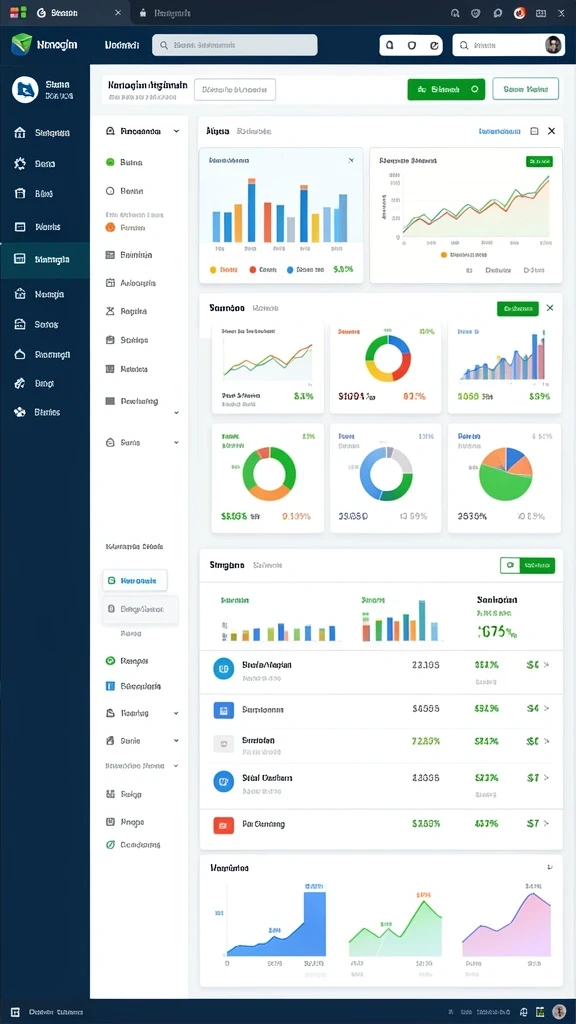This screenshot has width=576, height=1024.
Task: Open the taskbar grid icon at bottom-left
Action: [15, 1012]
